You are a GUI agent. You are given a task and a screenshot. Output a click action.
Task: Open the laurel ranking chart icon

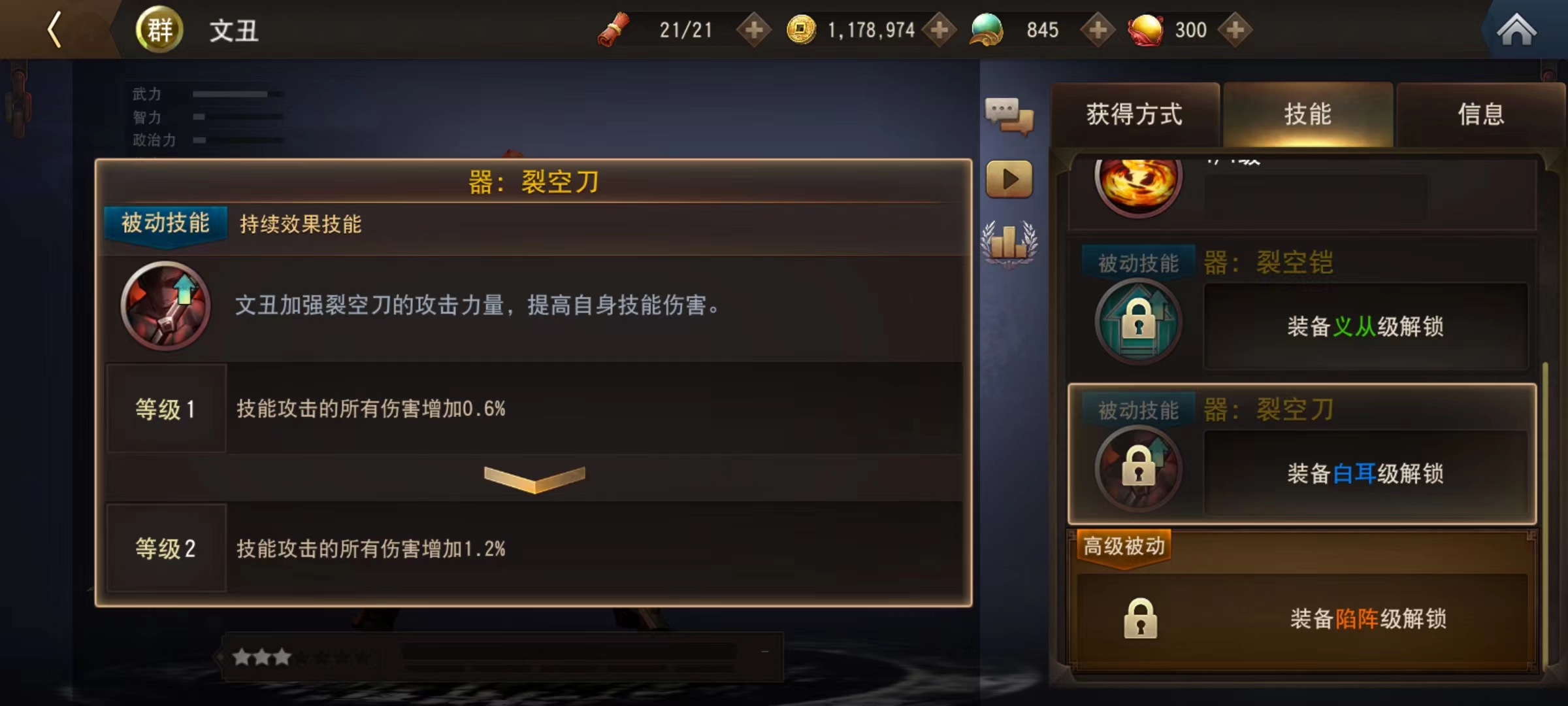coord(1009,243)
